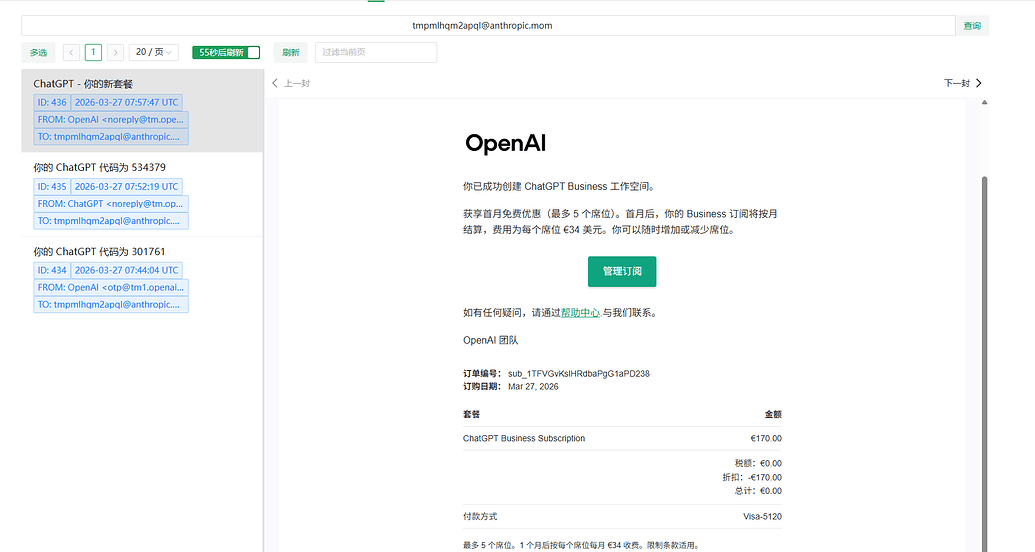The image size is (1035, 552).
Task: Click the 折扣 -€170.00 discount value
Action: pyautogui.click(x=764, y=477)
